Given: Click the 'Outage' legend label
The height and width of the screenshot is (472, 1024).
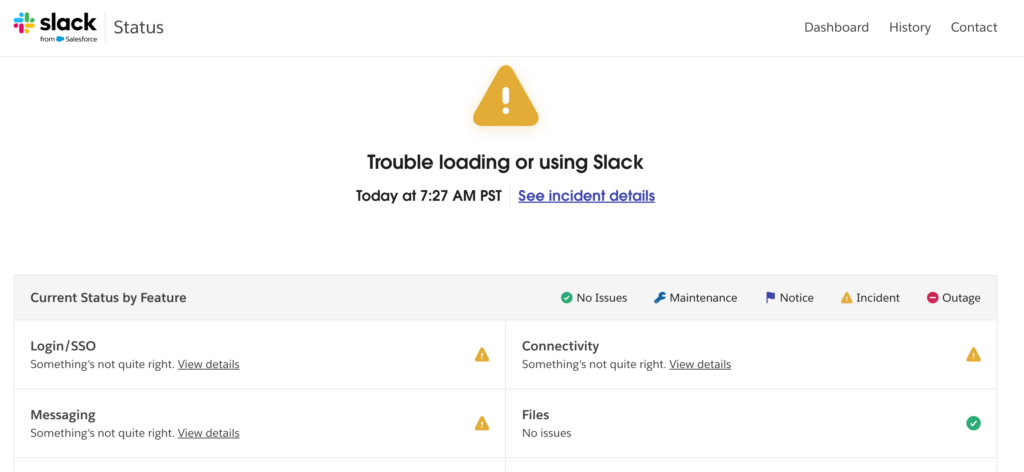Looking at the screenshot, I should click(961, 298).
